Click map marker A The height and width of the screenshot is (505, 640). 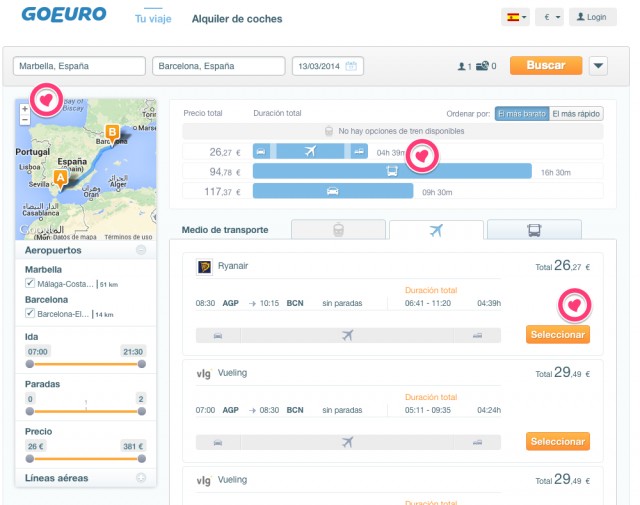click(60, 180)
